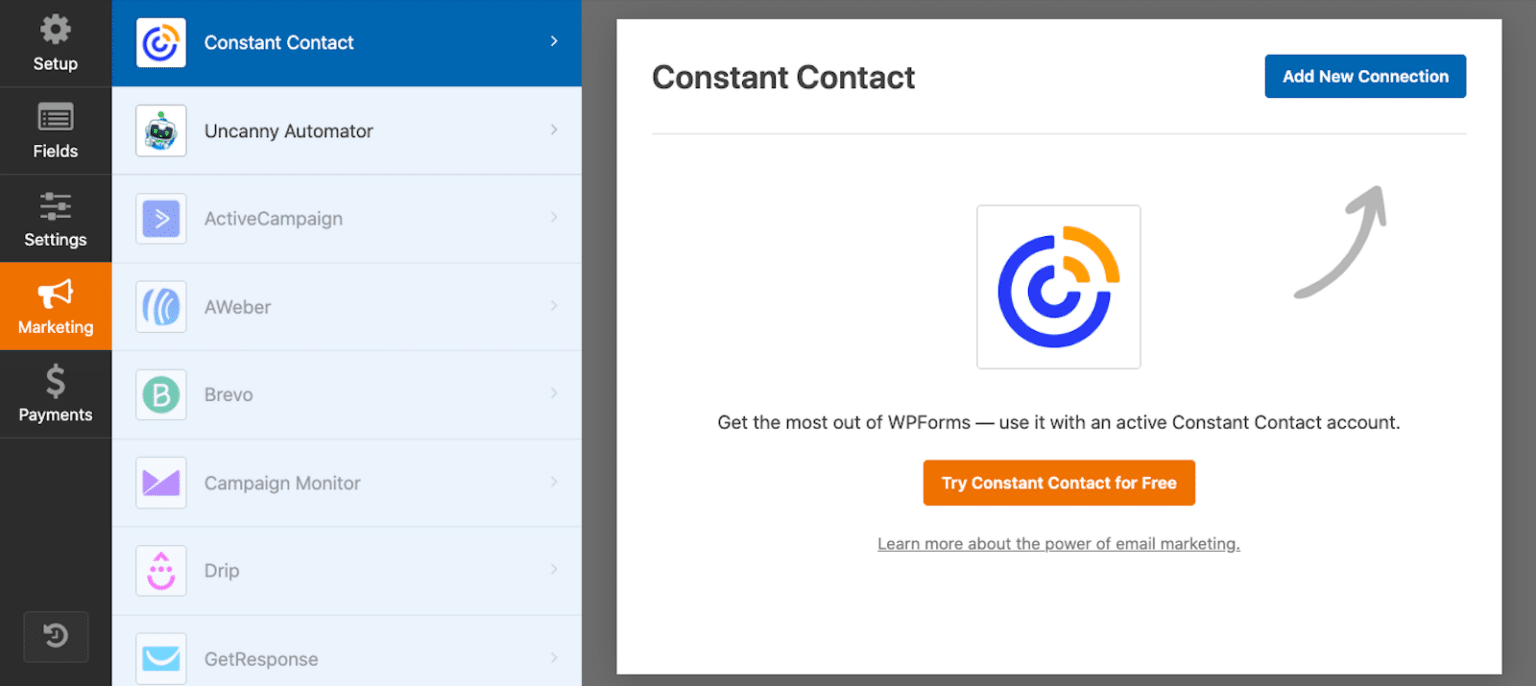Click the Brevo logo icon
1536x686 pixels.
tap(161, 395)
